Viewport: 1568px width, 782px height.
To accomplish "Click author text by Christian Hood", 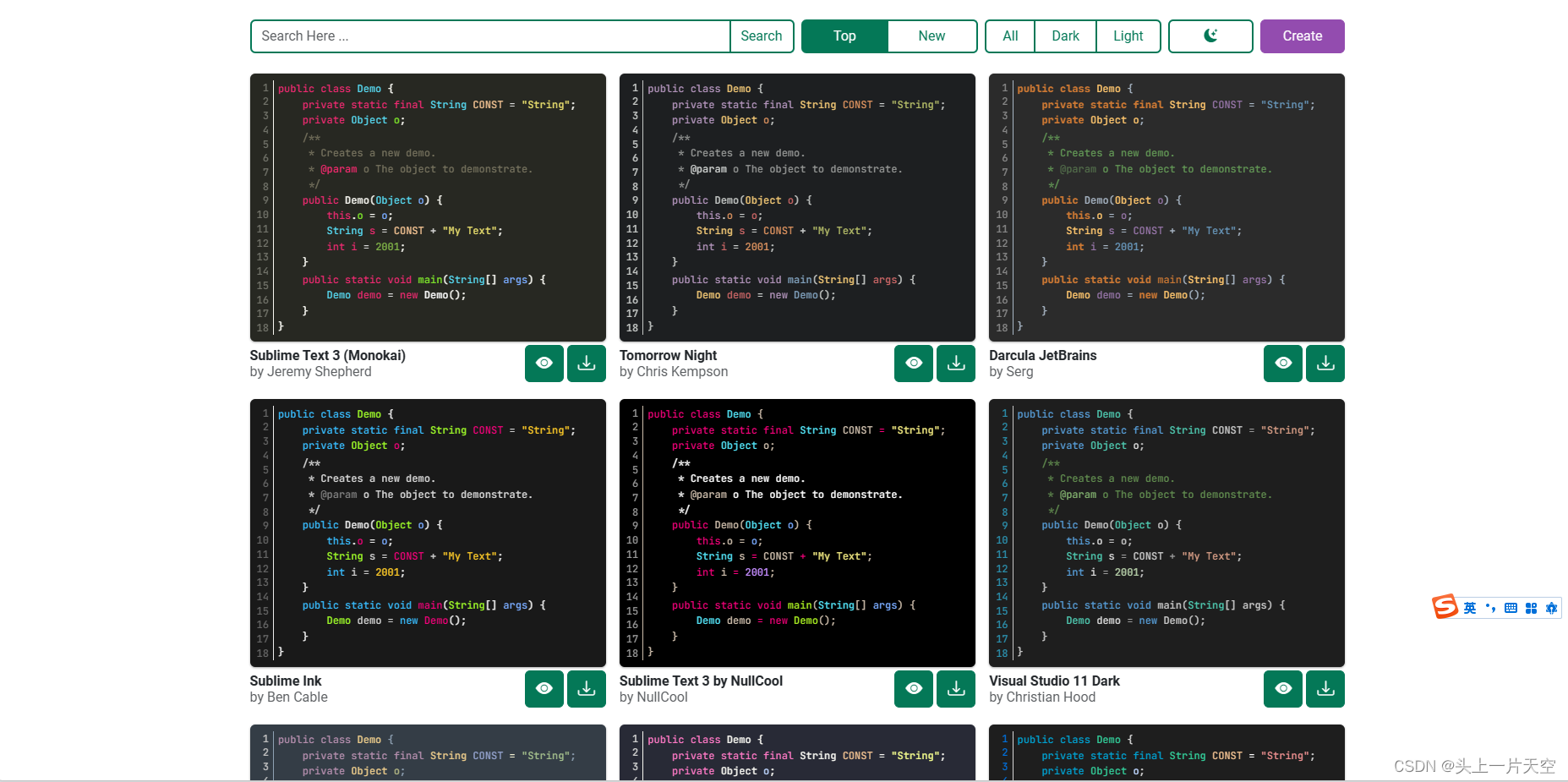I will 1042,697.
